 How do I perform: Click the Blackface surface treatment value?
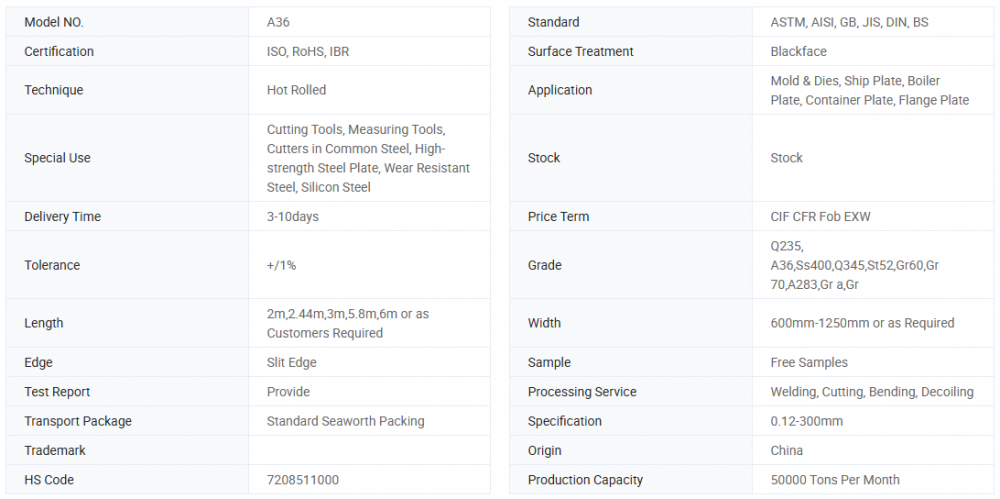[798, 51]
